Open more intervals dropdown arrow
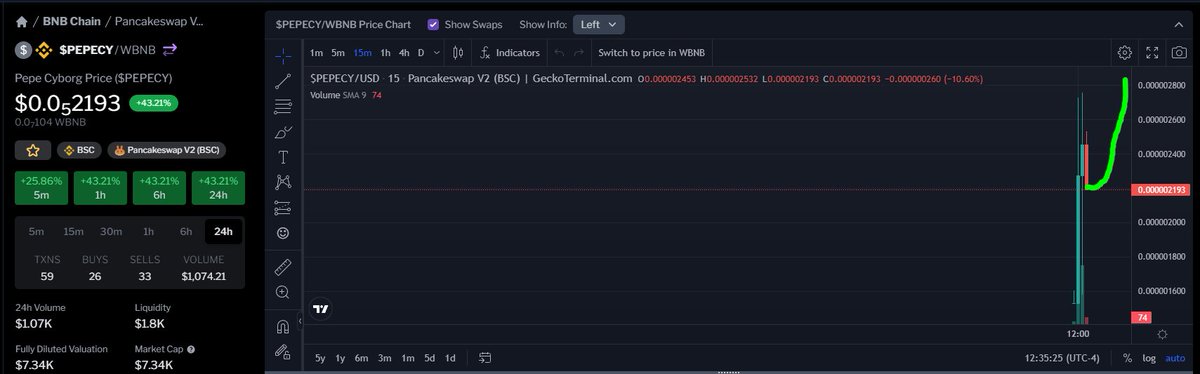This screenshot has width=1200, height=374. (x=438, y=53)
